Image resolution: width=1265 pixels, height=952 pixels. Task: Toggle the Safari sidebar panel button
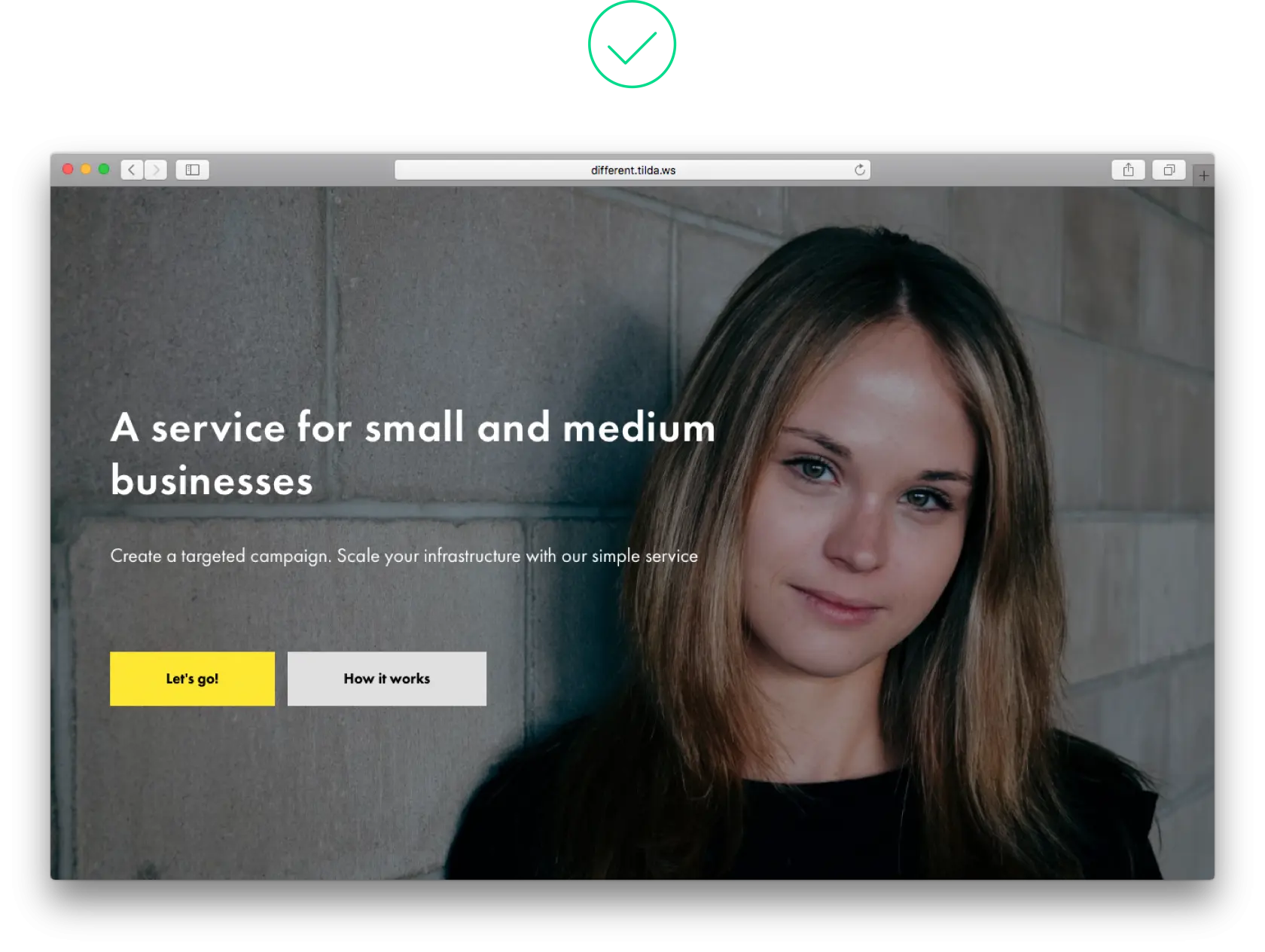coord(193,169)
